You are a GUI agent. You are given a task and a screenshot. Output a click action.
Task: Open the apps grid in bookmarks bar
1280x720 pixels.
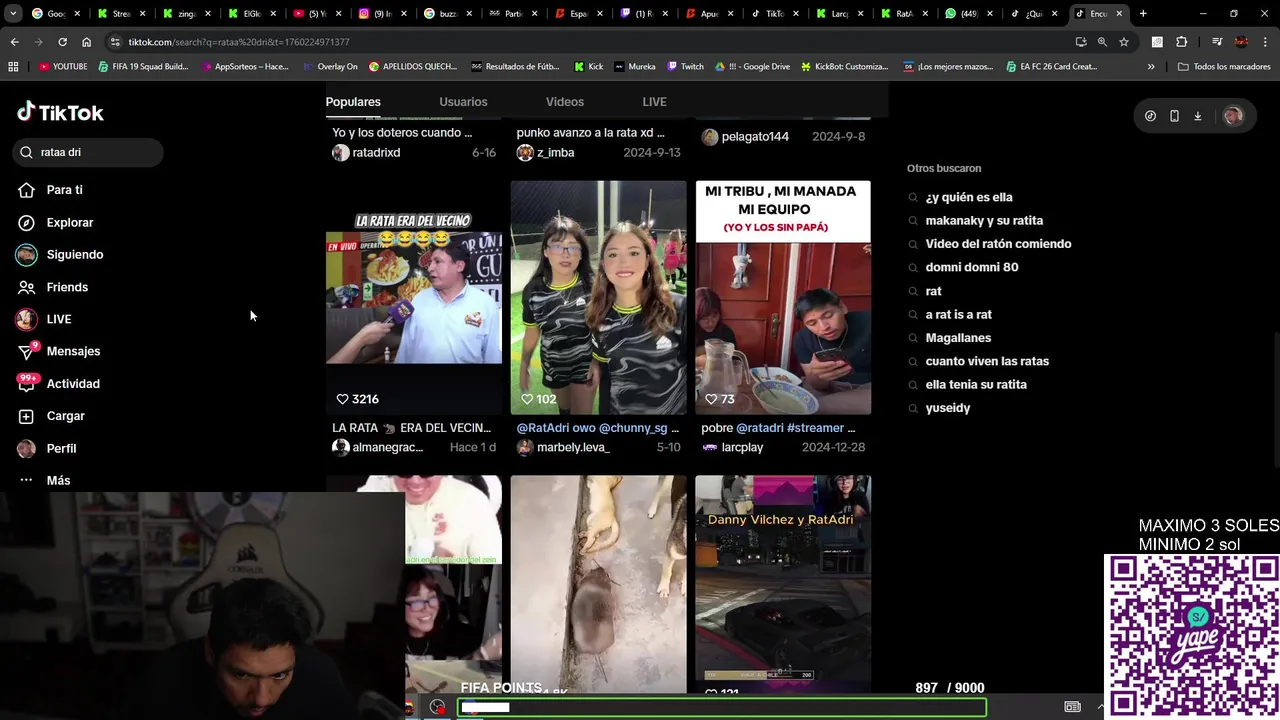pyautogui.click(x=13, y=66)
